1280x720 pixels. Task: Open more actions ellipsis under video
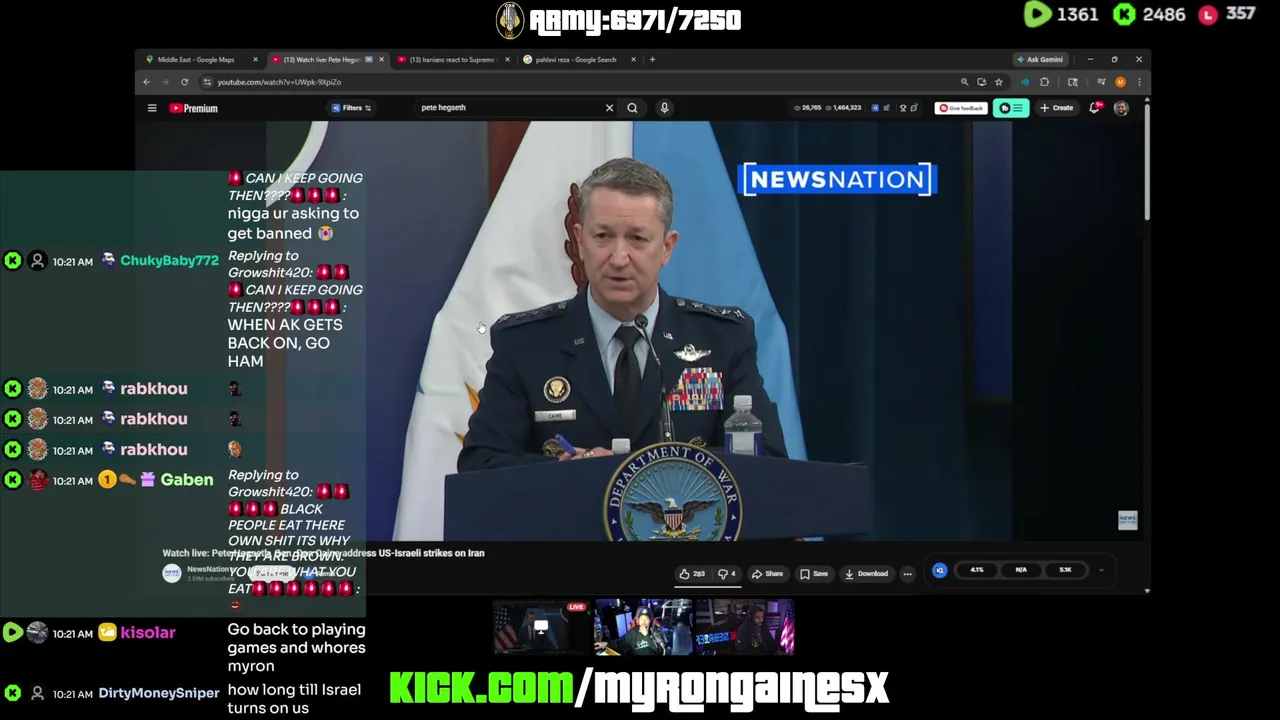pos(907,574)
